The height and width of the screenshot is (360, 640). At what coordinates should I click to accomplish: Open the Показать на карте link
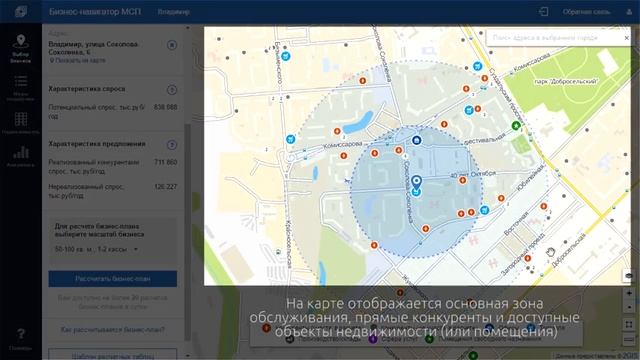click(78, 60)
